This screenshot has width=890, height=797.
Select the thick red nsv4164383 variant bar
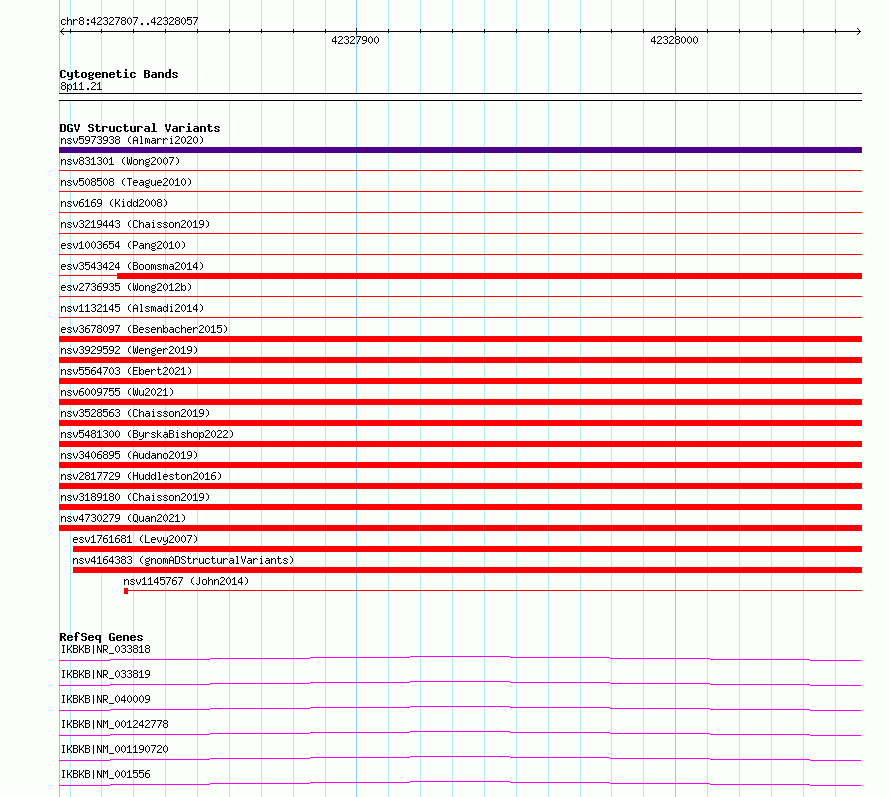pyautogui.click(x=467, y=570)
